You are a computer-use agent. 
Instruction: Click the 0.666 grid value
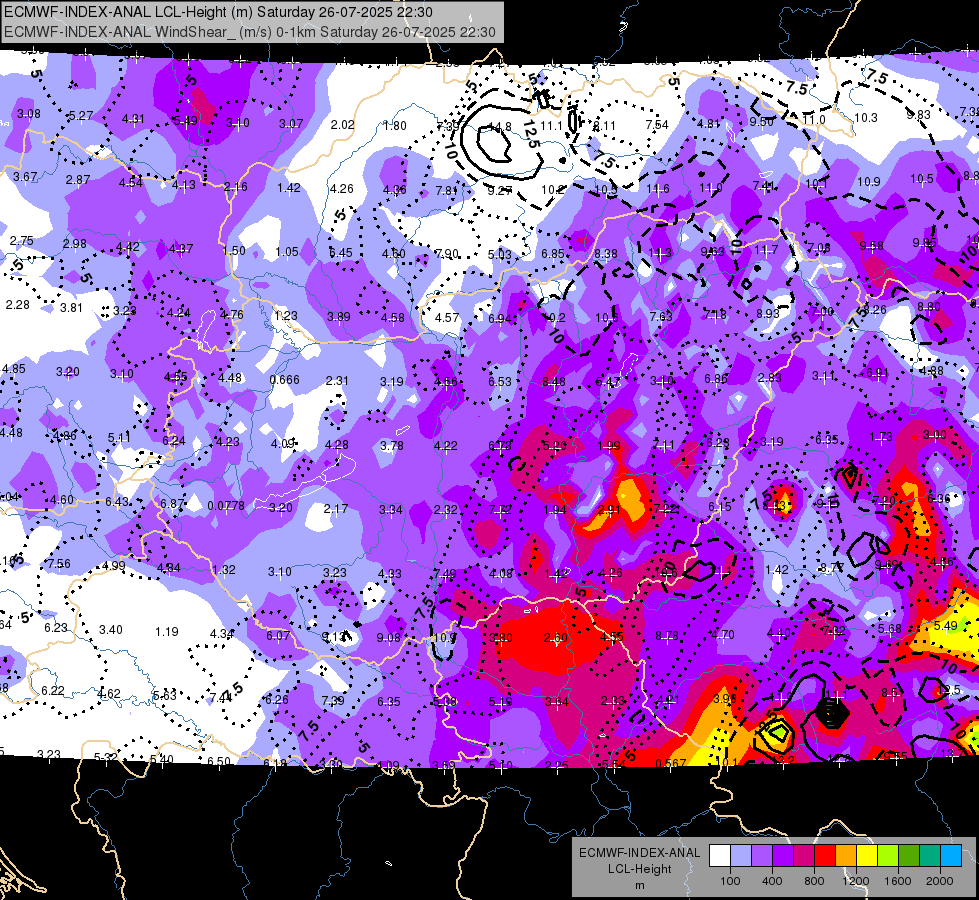pyautogui.click(x=284, y=380)
